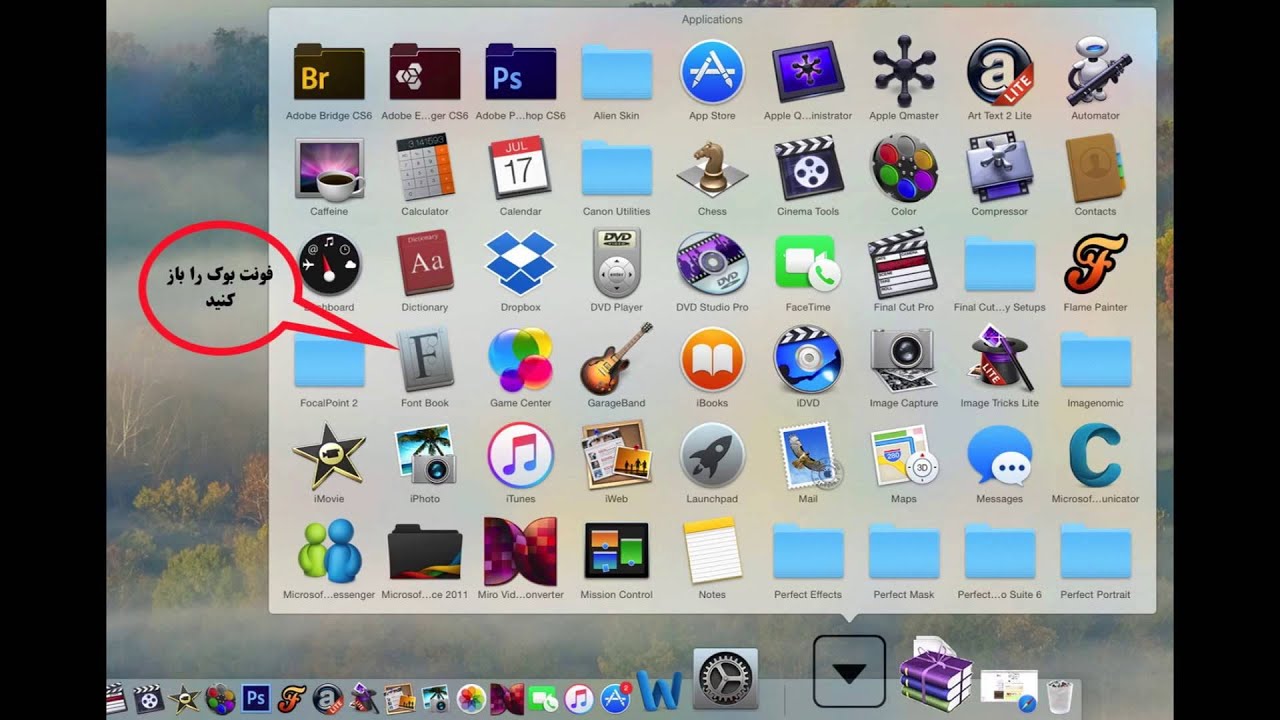This screenshot has width=1280, height=720.
Task: Launch the Color app in the grid
Action: coord(904,168)
